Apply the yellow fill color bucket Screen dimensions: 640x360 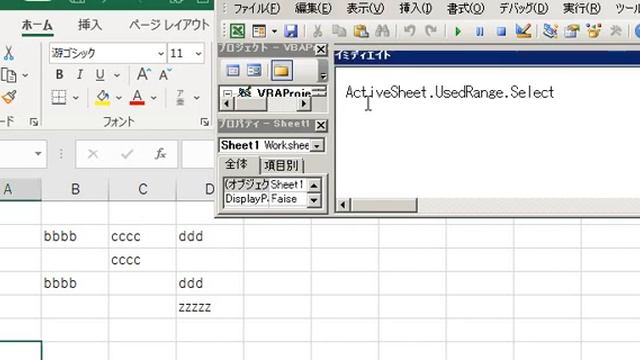(102, 98)
